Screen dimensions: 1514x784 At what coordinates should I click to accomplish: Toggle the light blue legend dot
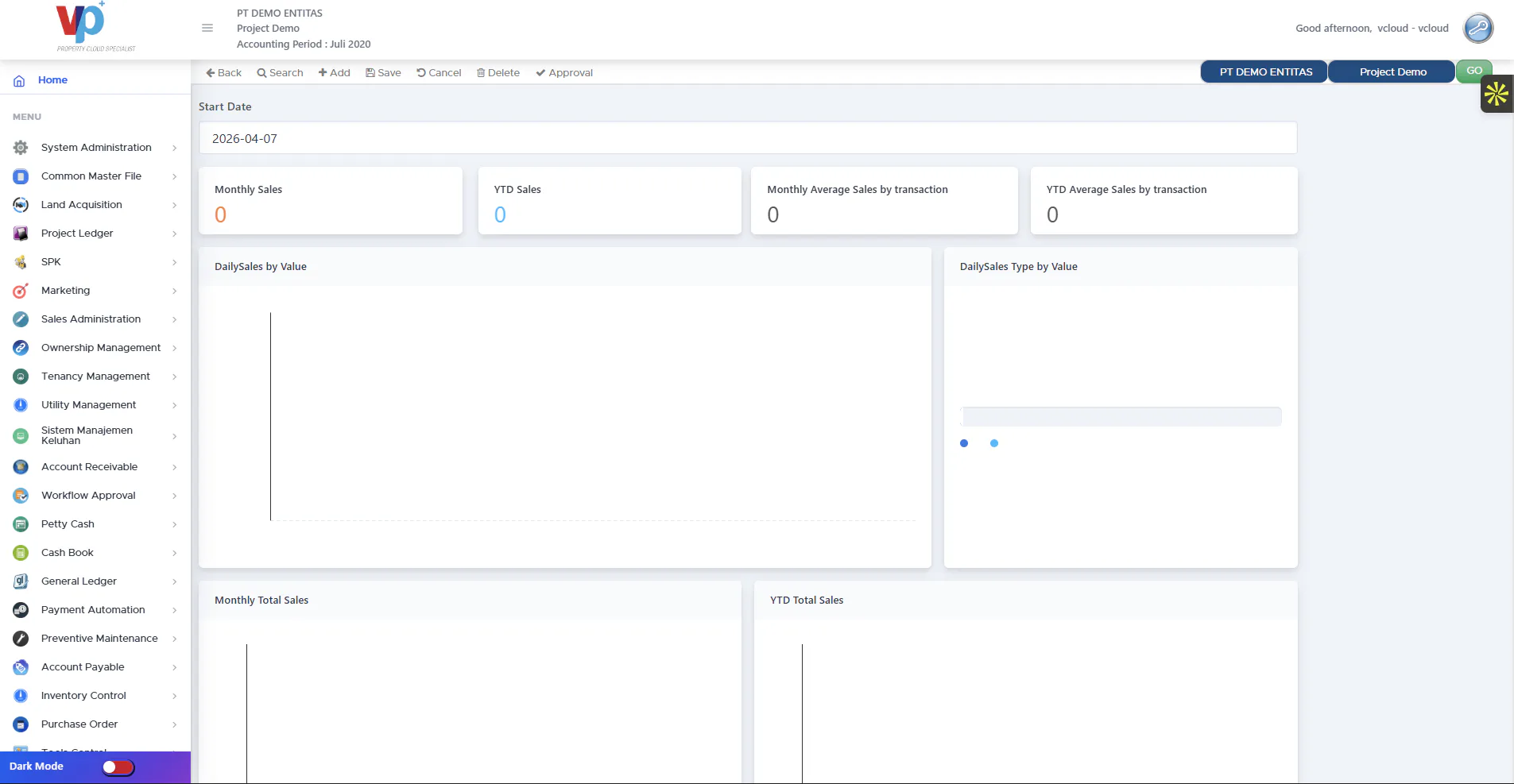[994, 443]
